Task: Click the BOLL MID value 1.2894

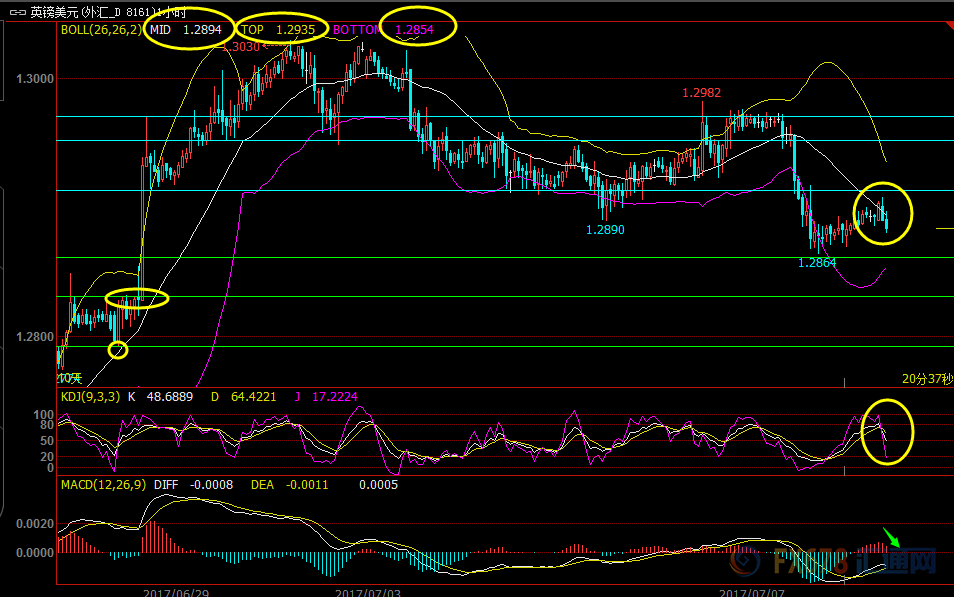Action: click(x=202, y=30)
